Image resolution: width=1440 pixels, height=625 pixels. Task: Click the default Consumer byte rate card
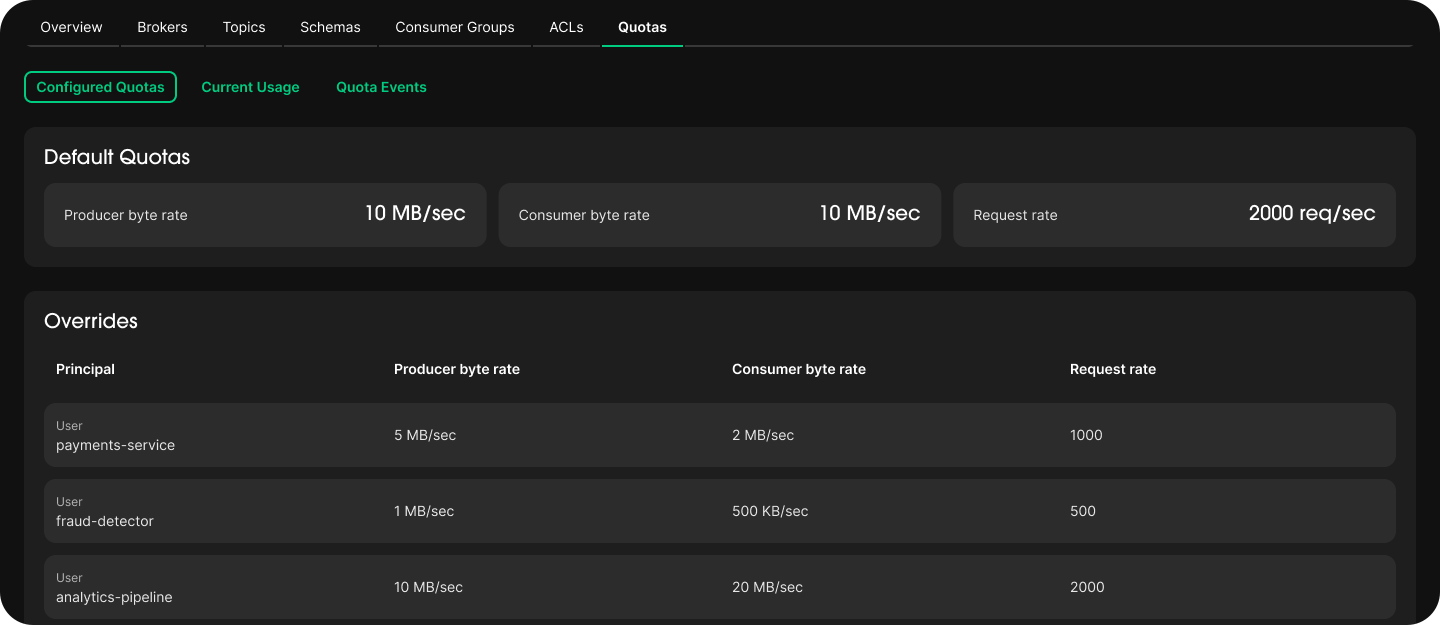point(719,215)
